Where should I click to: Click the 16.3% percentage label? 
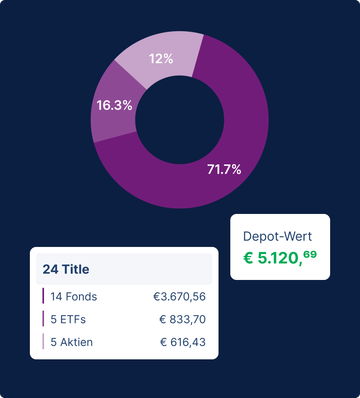click(x=114, y=105)
